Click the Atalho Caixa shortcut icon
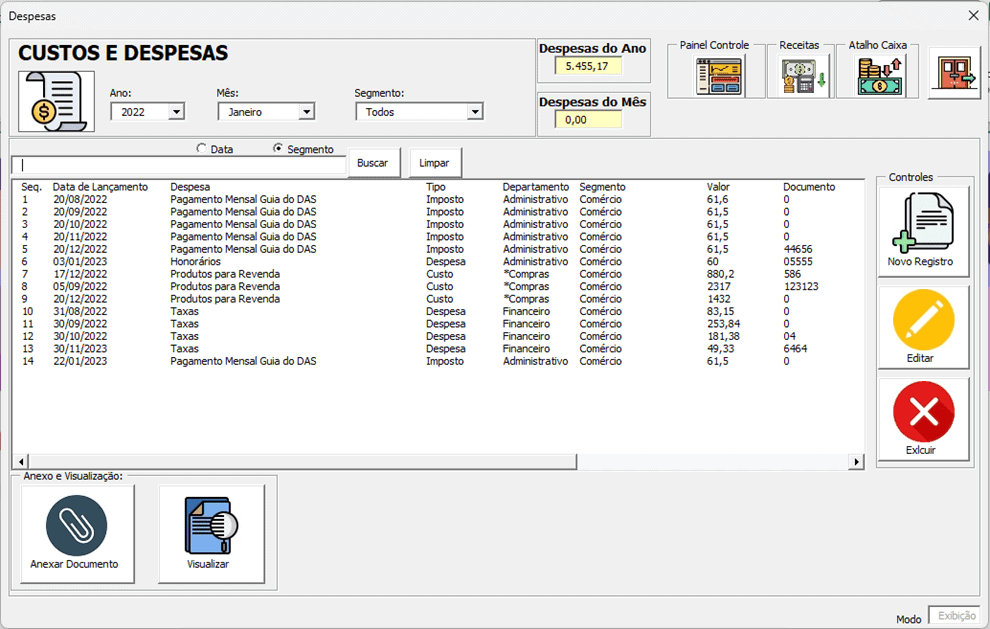This screenshot has width=990, height=629. click(877, 76)
